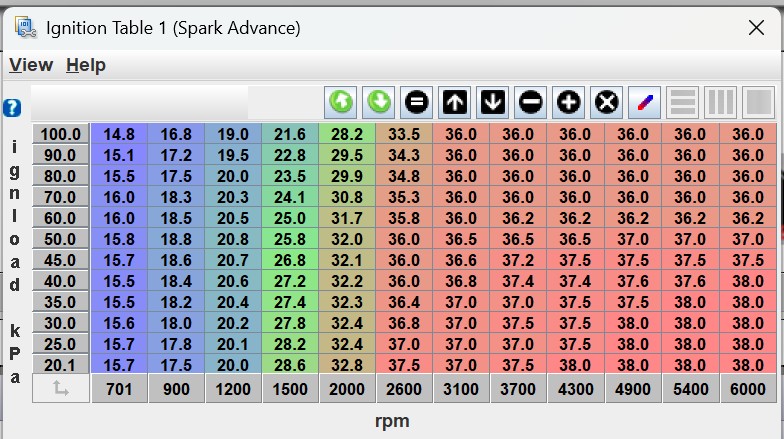The image size is (784, 439).
Task: Click the solid gray square toolbar icon
Action: pos(758,102)
